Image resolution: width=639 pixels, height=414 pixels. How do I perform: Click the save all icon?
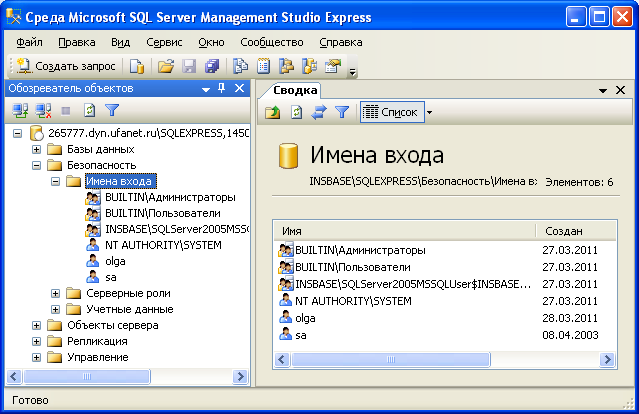pyautogui.click(x=212, y=66)
